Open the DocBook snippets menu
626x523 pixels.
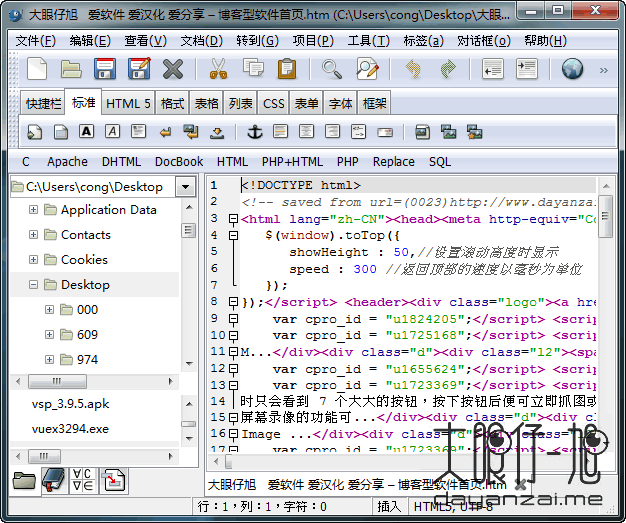coord(179,162)
